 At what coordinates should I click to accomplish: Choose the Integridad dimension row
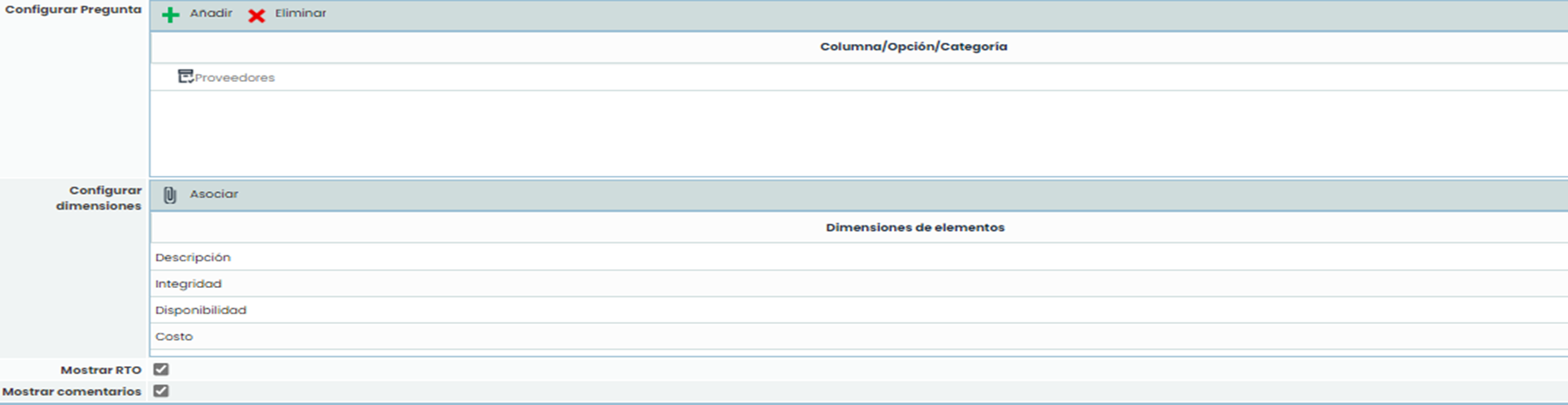pyautogui.click(x=188, y=283)
